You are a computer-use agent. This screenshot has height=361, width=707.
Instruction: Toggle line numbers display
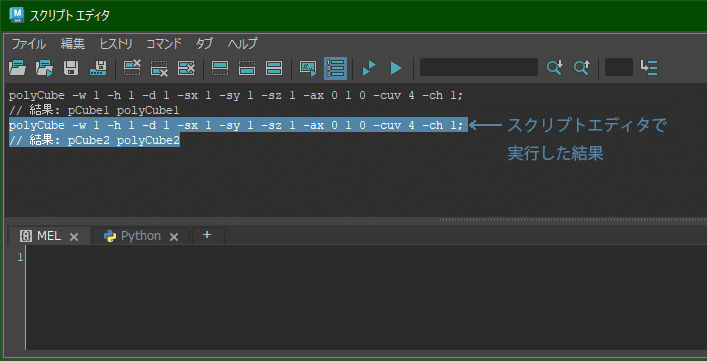pos(335,68)
